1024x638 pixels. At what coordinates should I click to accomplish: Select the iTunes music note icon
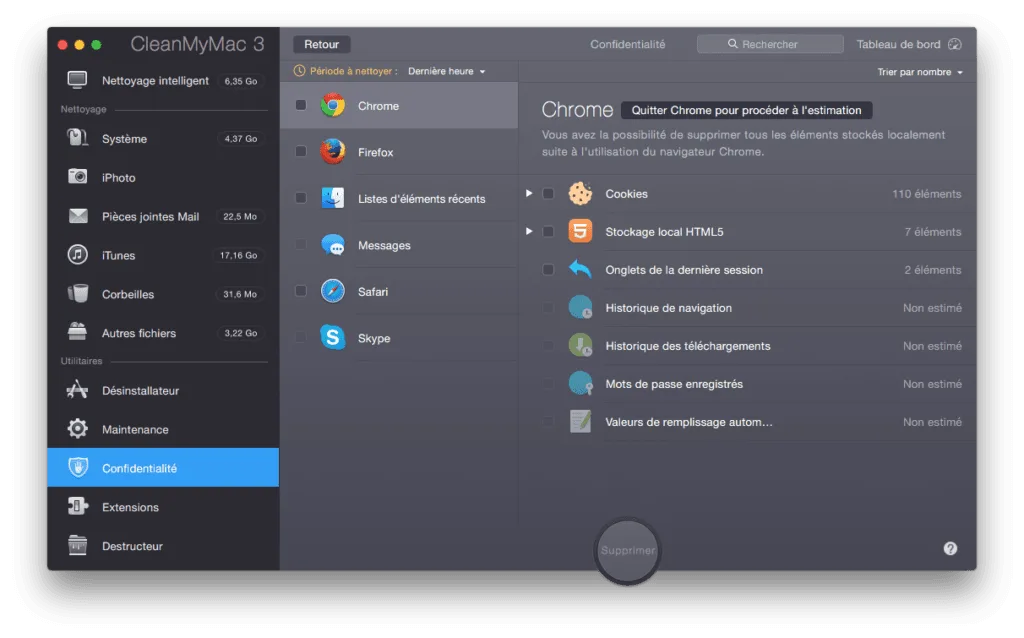tap(77, 255)
